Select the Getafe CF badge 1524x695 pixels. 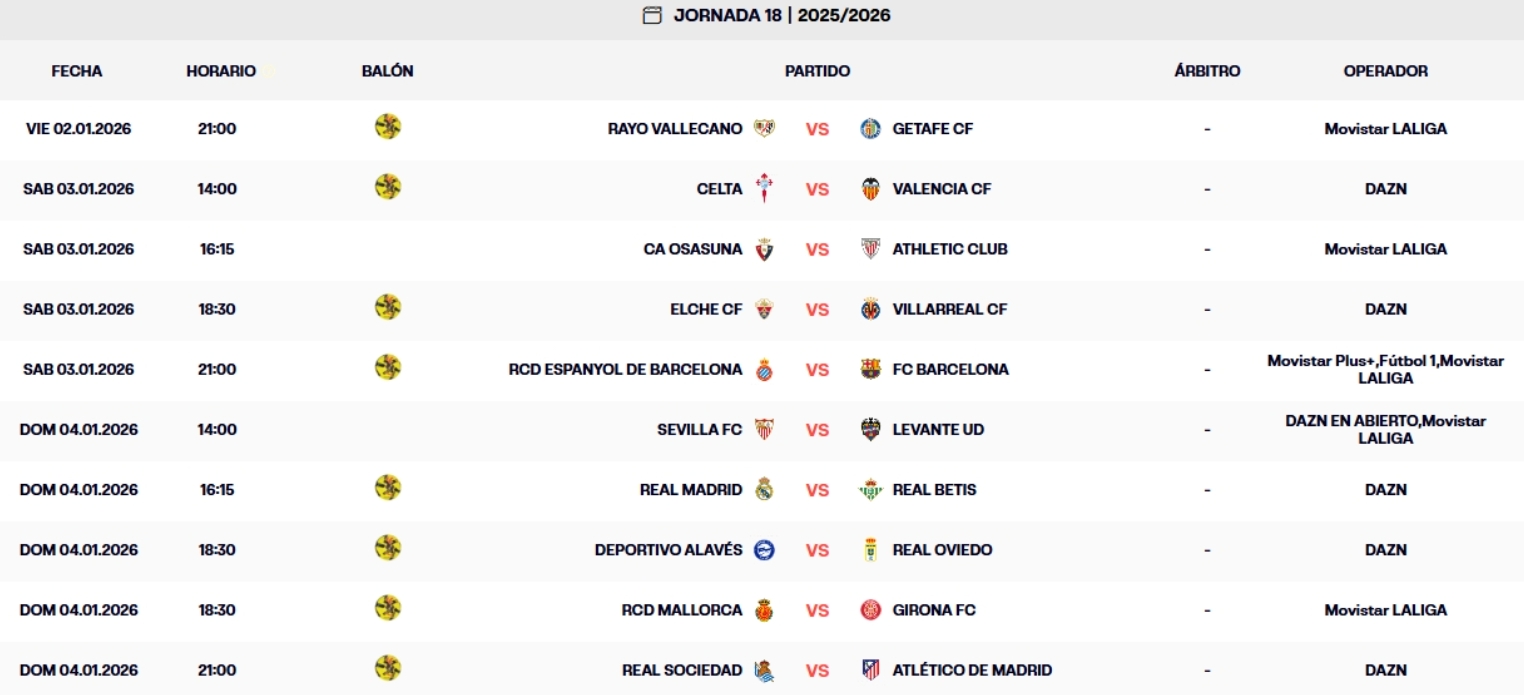868,128
